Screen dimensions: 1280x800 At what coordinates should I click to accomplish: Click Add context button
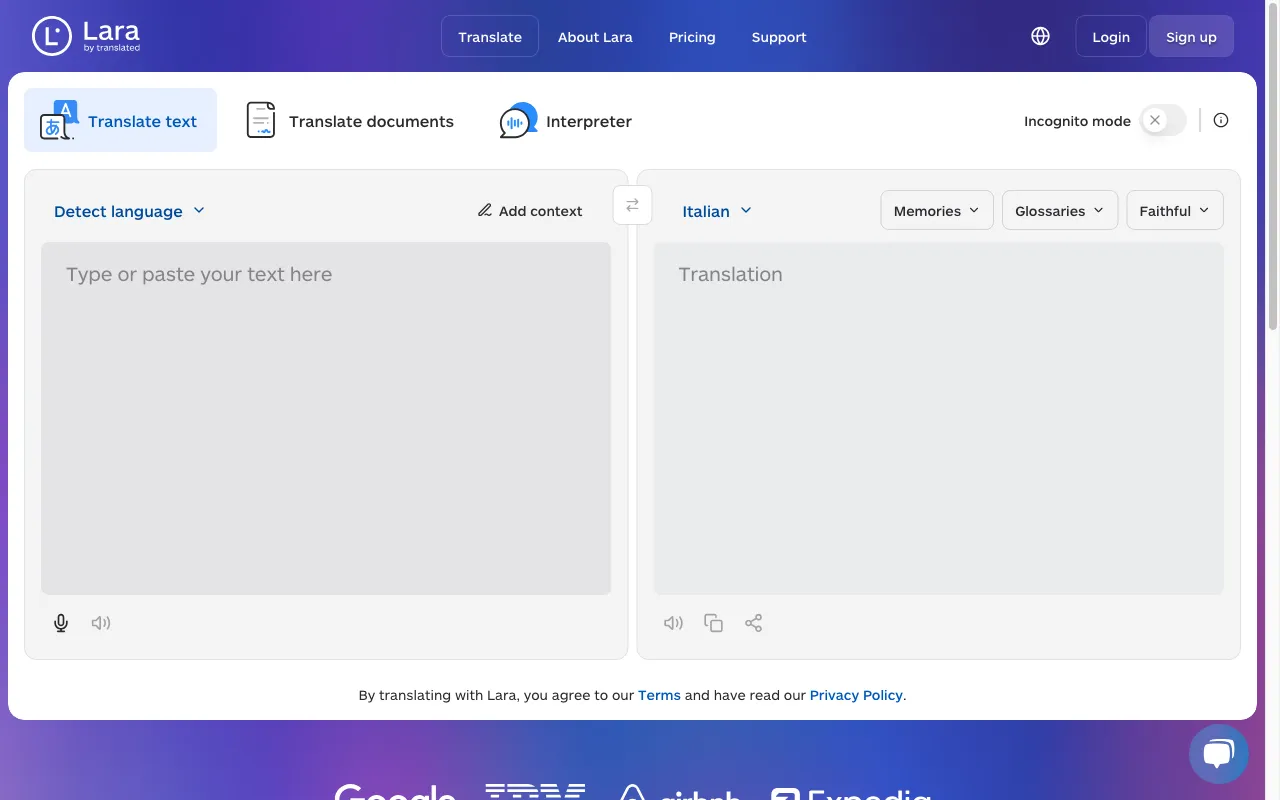[x=530, y=210]
